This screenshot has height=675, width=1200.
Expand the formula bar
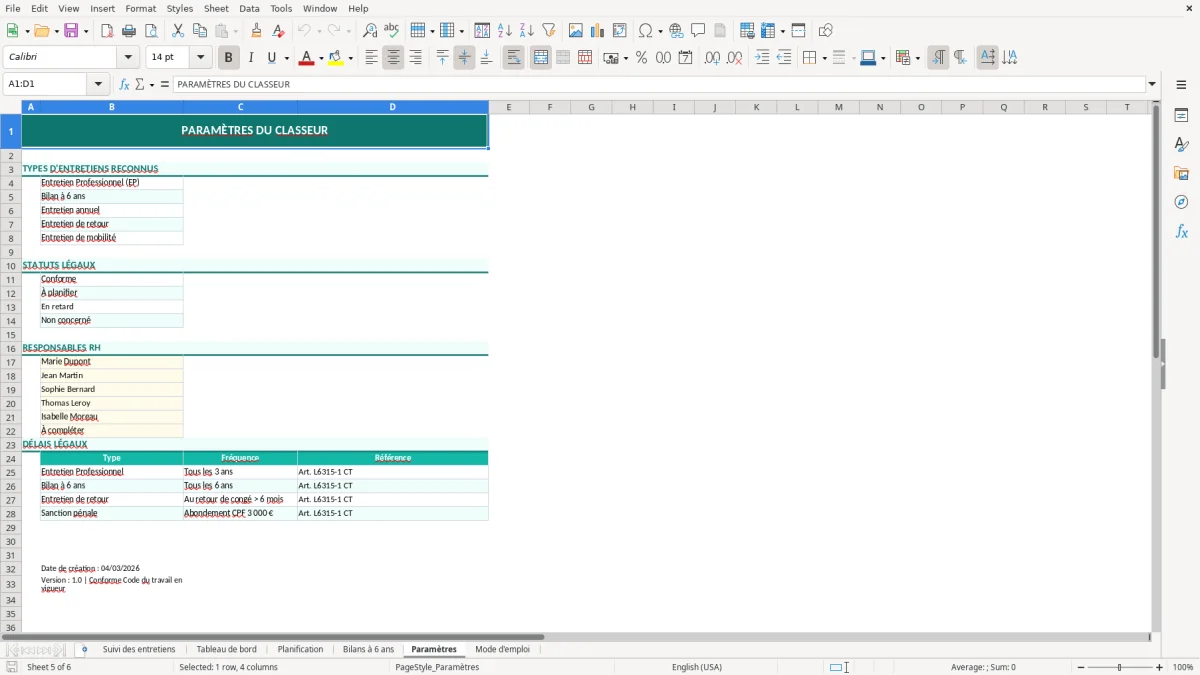tap(1152, 84)
